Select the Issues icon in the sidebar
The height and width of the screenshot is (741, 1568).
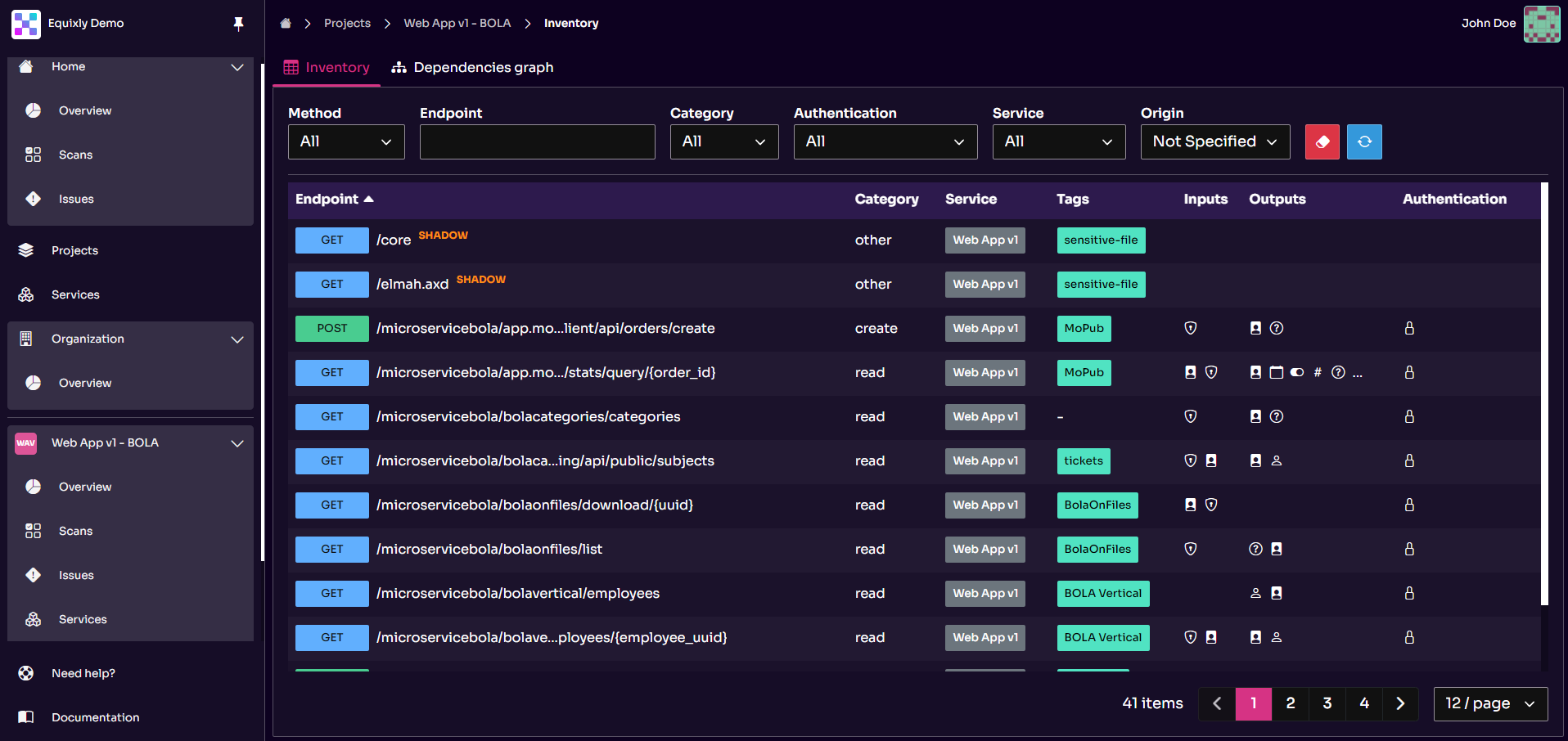(33, 199)
